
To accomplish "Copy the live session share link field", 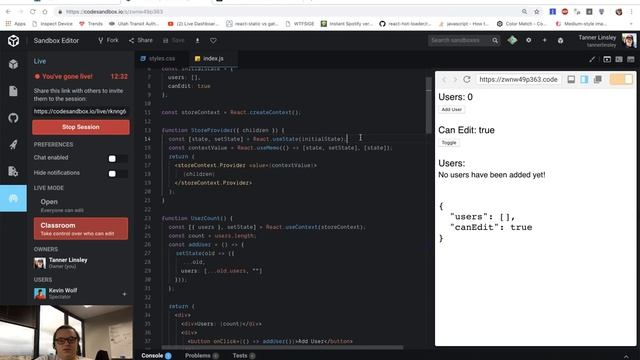I will coord(81,111).
